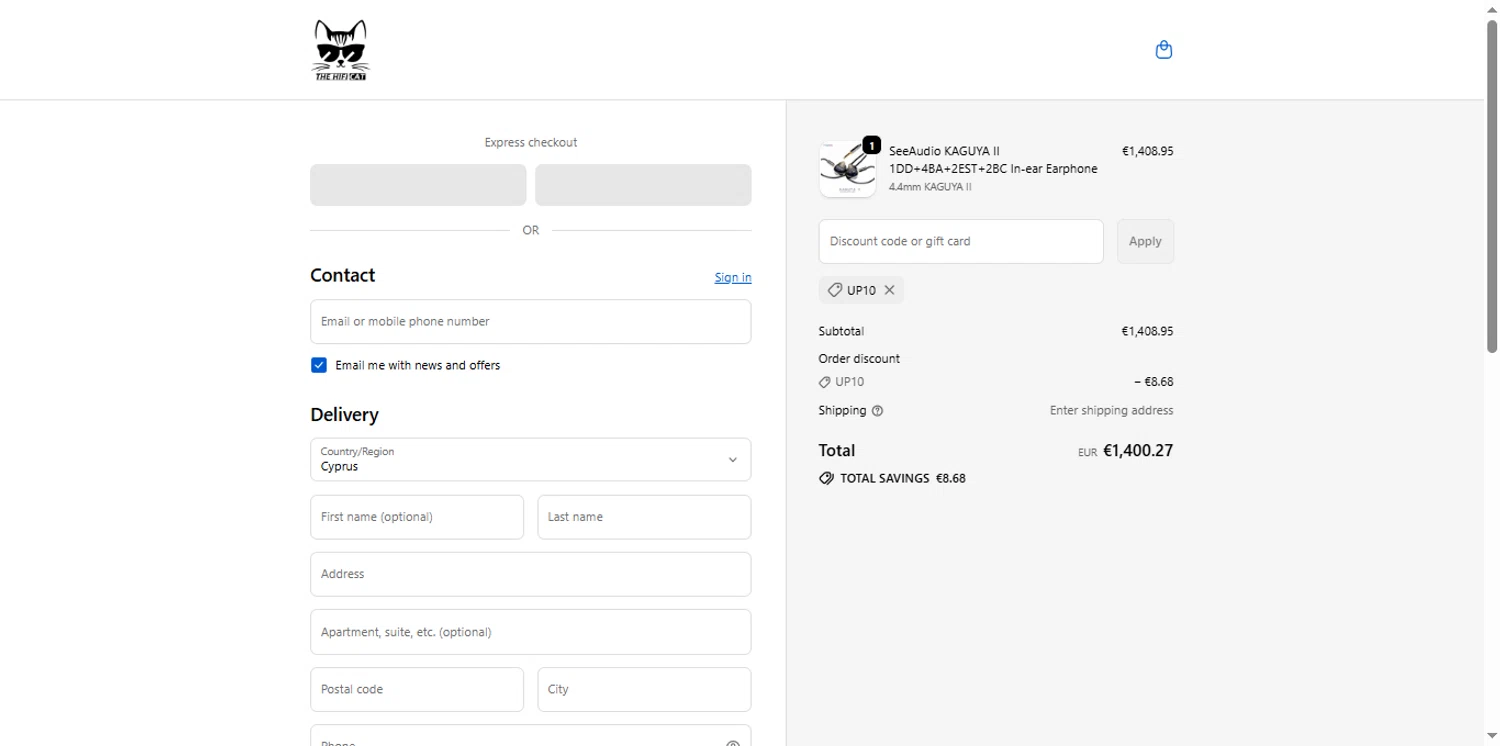This screenshot has width=1500, height=746.
Task: Open the shopping bag cart icon
Action: 1163,50
